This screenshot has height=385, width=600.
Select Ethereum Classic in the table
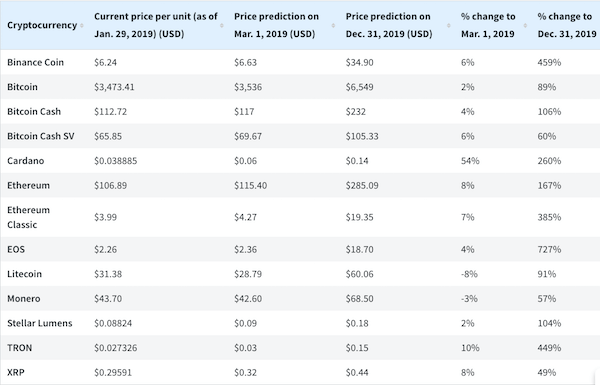[28, 217]
